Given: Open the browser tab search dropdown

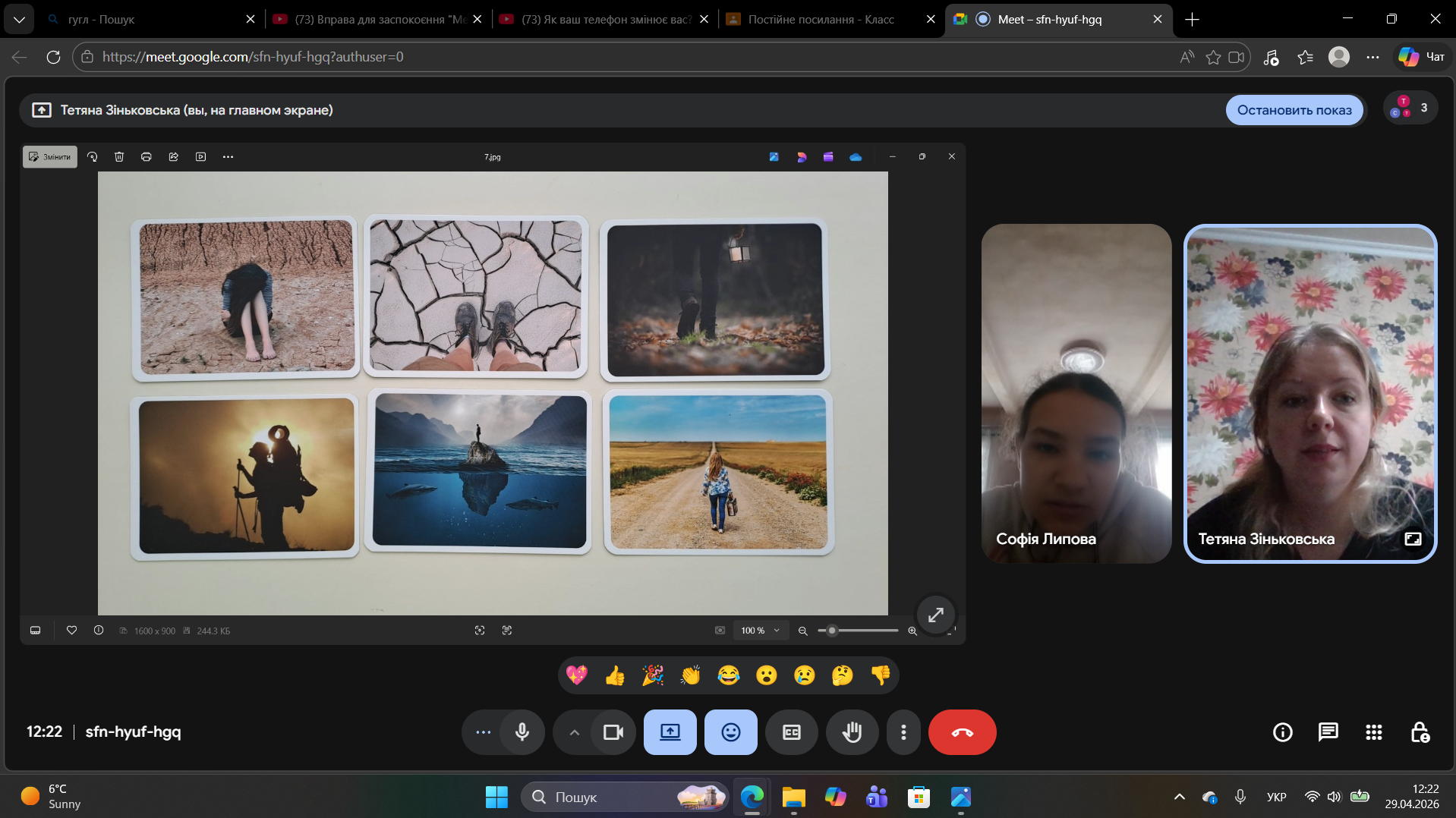Looking at the screenshot, I should coord(19,19).
